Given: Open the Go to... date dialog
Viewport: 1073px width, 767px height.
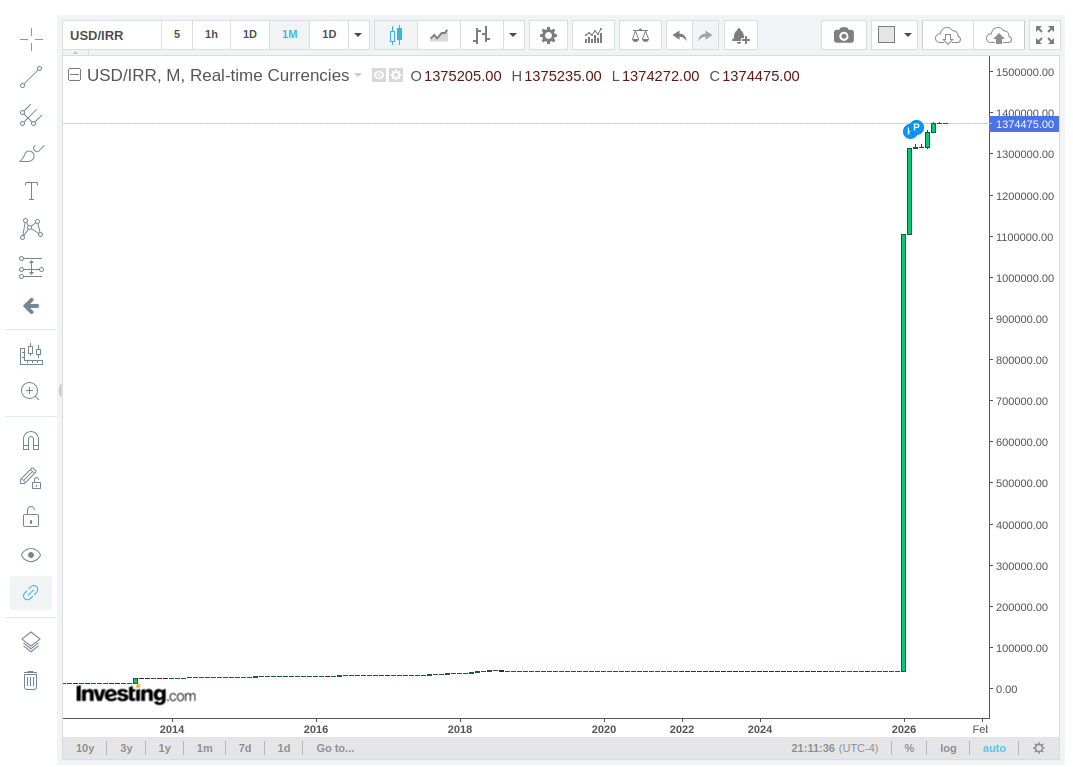Looking at the screenshot, I should pos(335,748).
